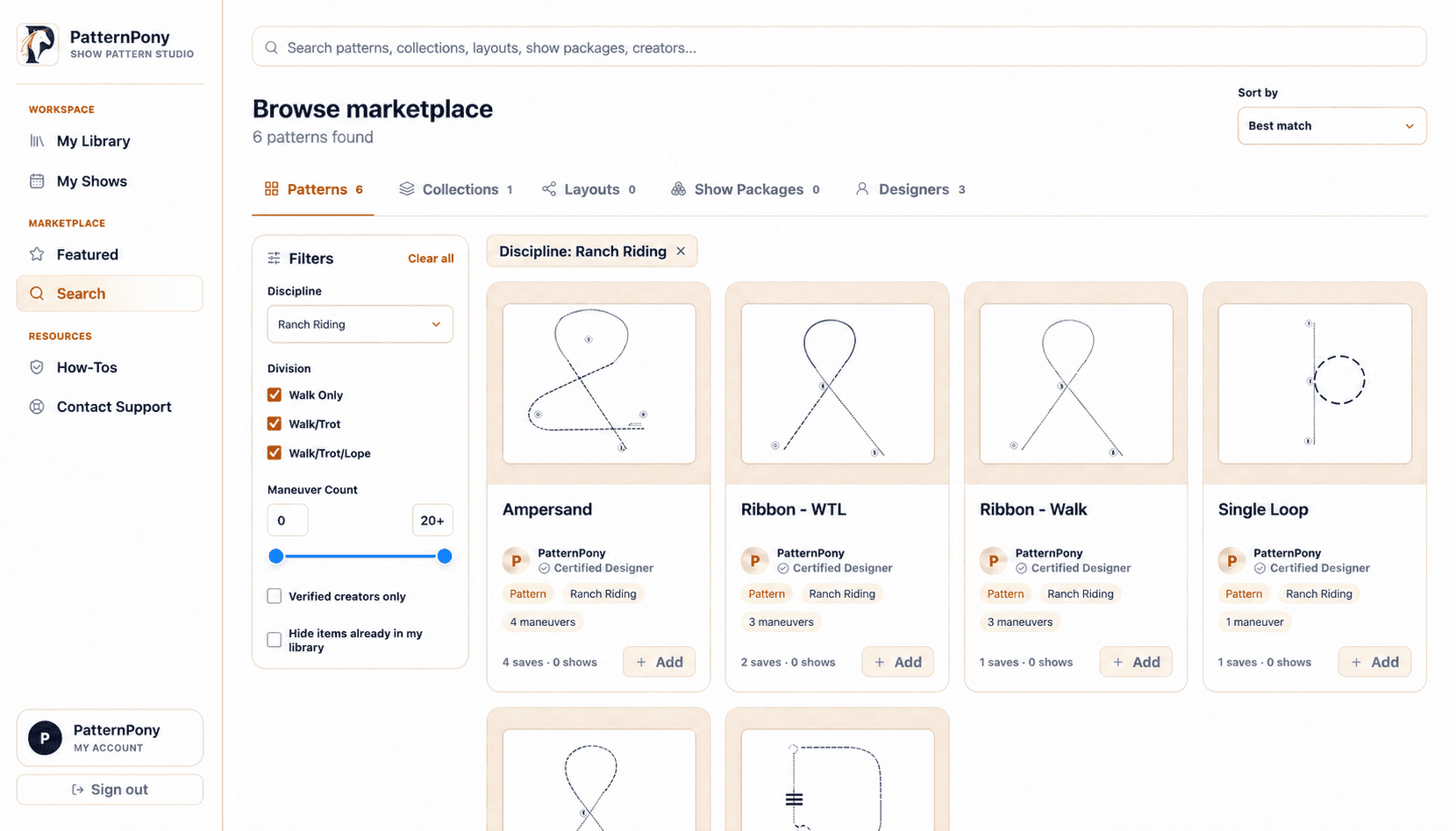Add the Single Loop pattern

click(1374, 662)
